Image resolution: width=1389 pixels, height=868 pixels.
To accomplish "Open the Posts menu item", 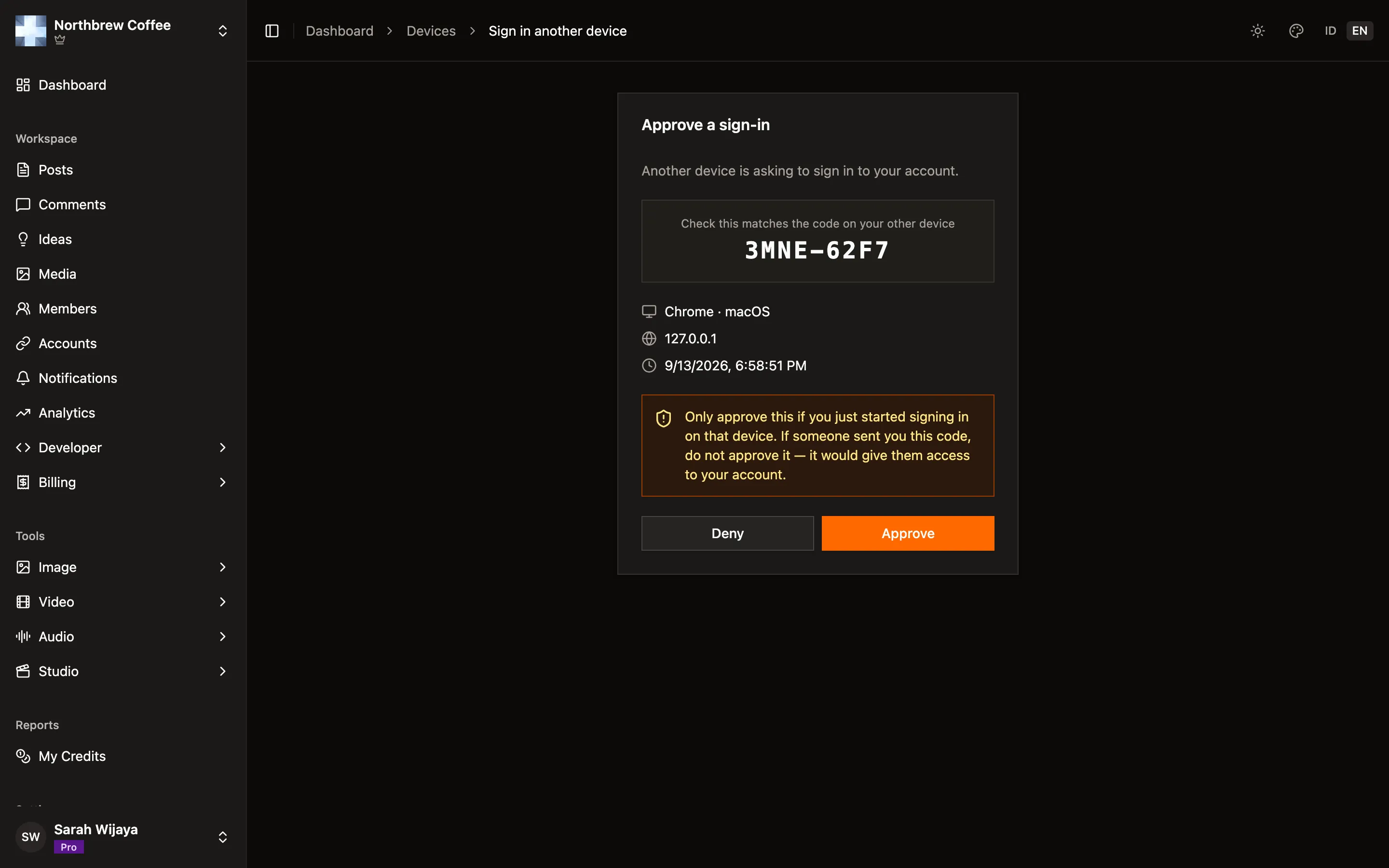I will tap(123, 170).
